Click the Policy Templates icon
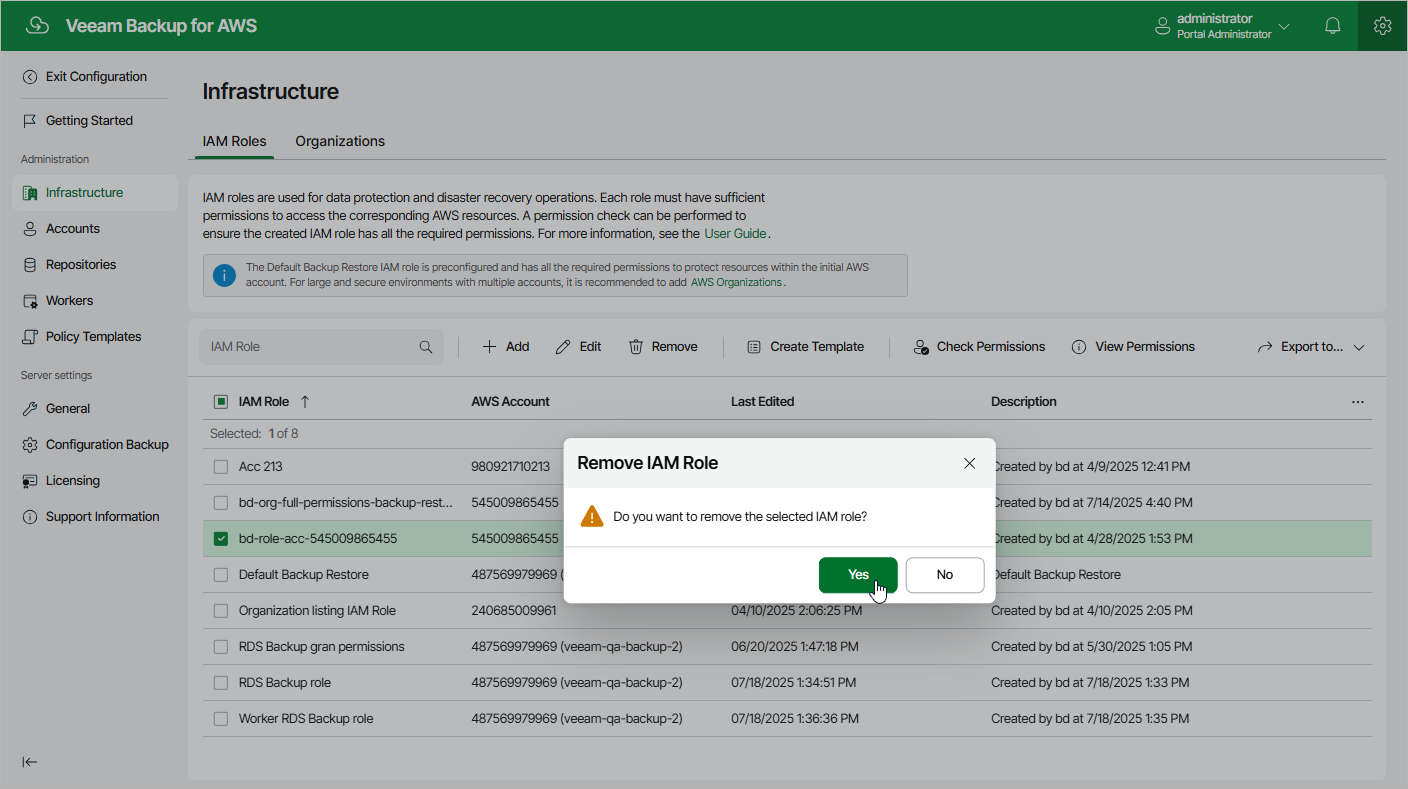This screenshot has height=789, width=1408. pos(30,337)
